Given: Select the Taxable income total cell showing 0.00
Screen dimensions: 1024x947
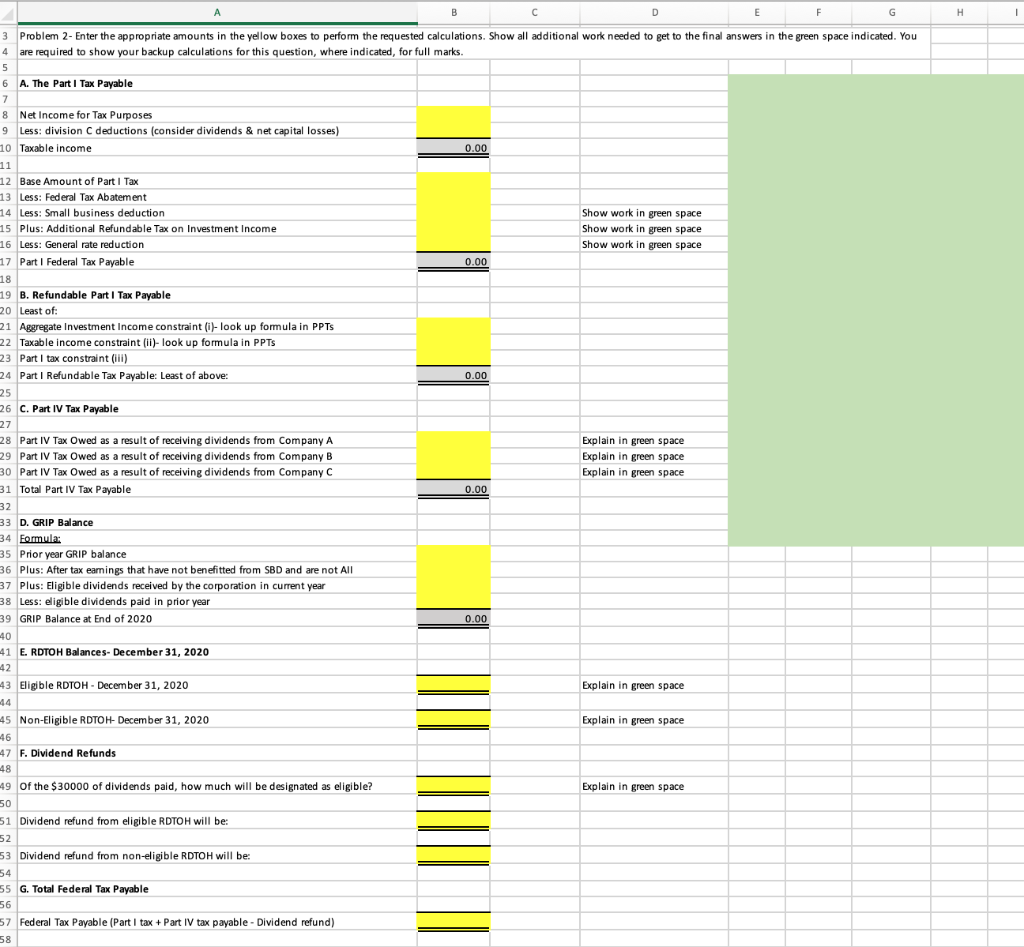Looking at the screenshot, I should click(x=453, y=147).
